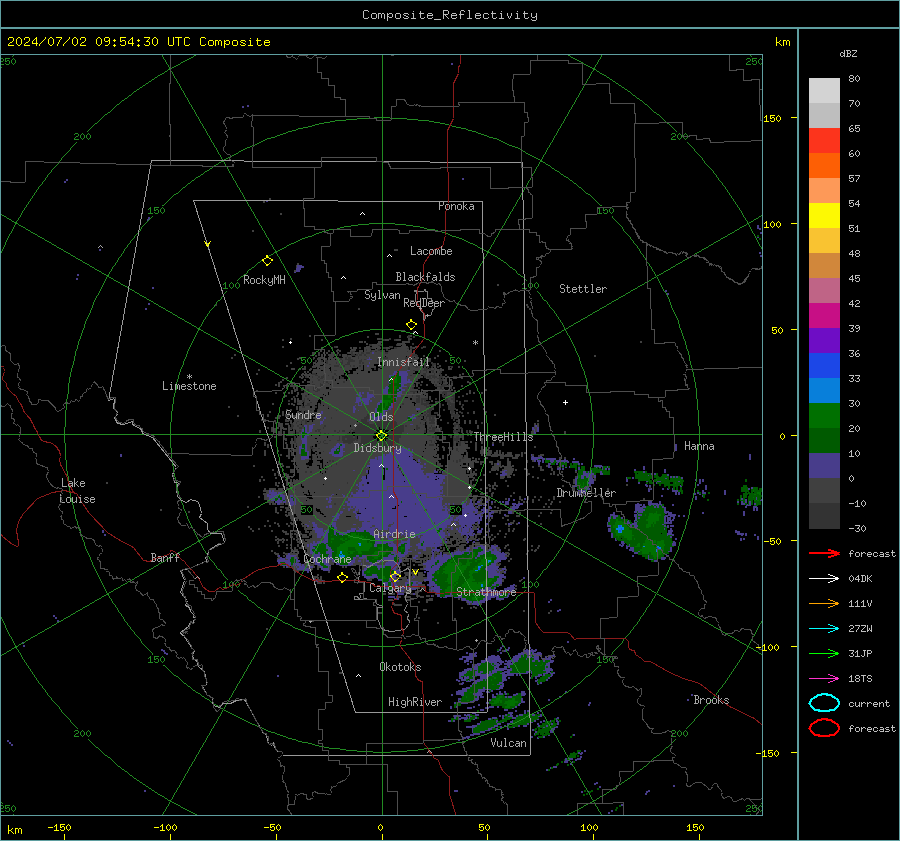Screen dimensions: 900x841
Task: Click the asterisk marker above Limestone label
Action: (189, 377)
